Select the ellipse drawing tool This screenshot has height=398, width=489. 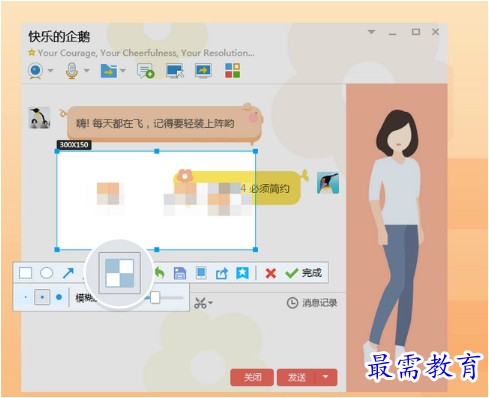pyautogui.click(x=46, y=273)
